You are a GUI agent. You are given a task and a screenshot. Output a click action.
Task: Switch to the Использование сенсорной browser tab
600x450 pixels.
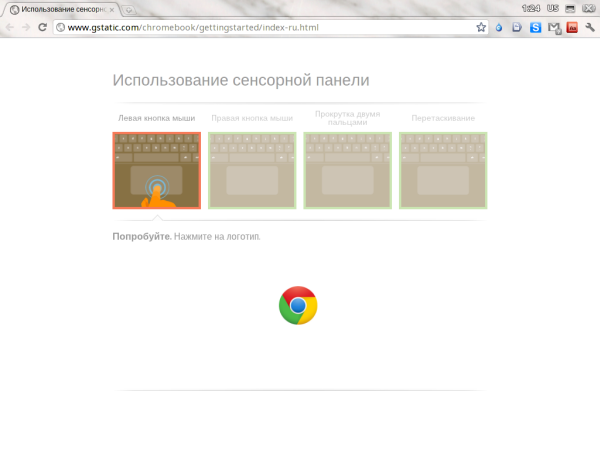pos(63,10)
